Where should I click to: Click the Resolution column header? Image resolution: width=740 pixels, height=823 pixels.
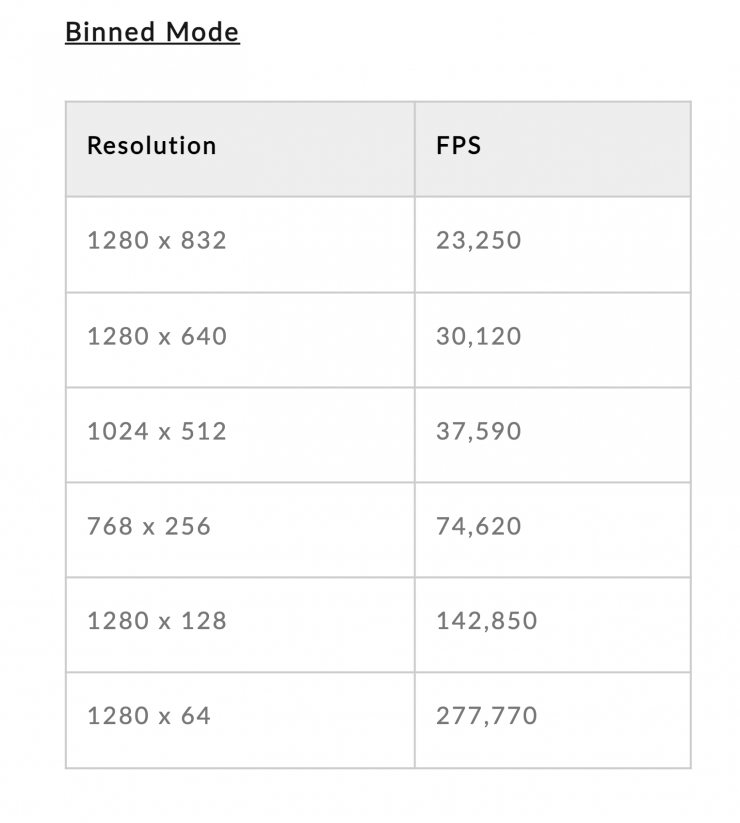click(151, 146)
